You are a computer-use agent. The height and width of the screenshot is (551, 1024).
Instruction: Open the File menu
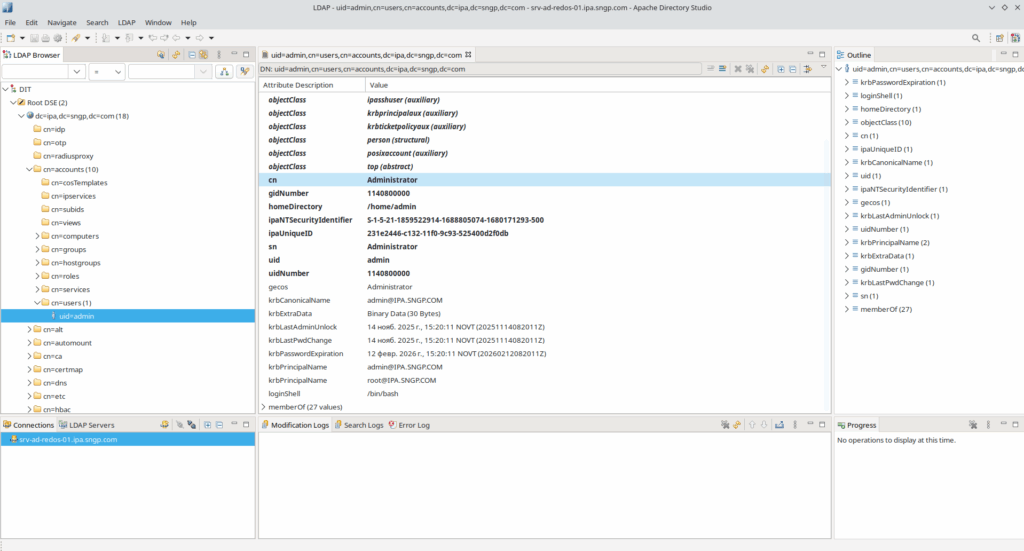pos(10,22)
